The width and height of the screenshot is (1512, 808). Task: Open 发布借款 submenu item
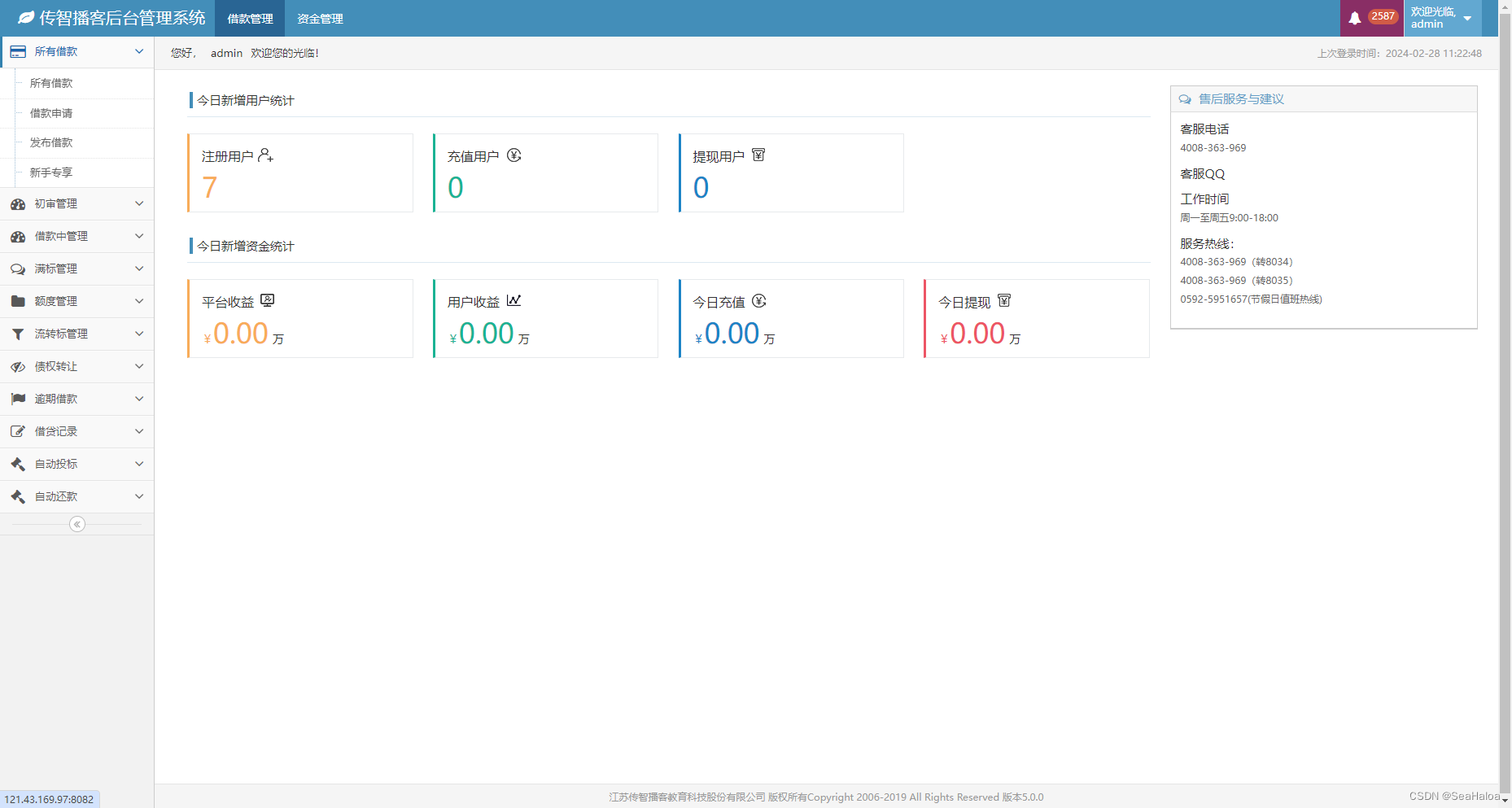pyautogui.click(x=77, y=142)
